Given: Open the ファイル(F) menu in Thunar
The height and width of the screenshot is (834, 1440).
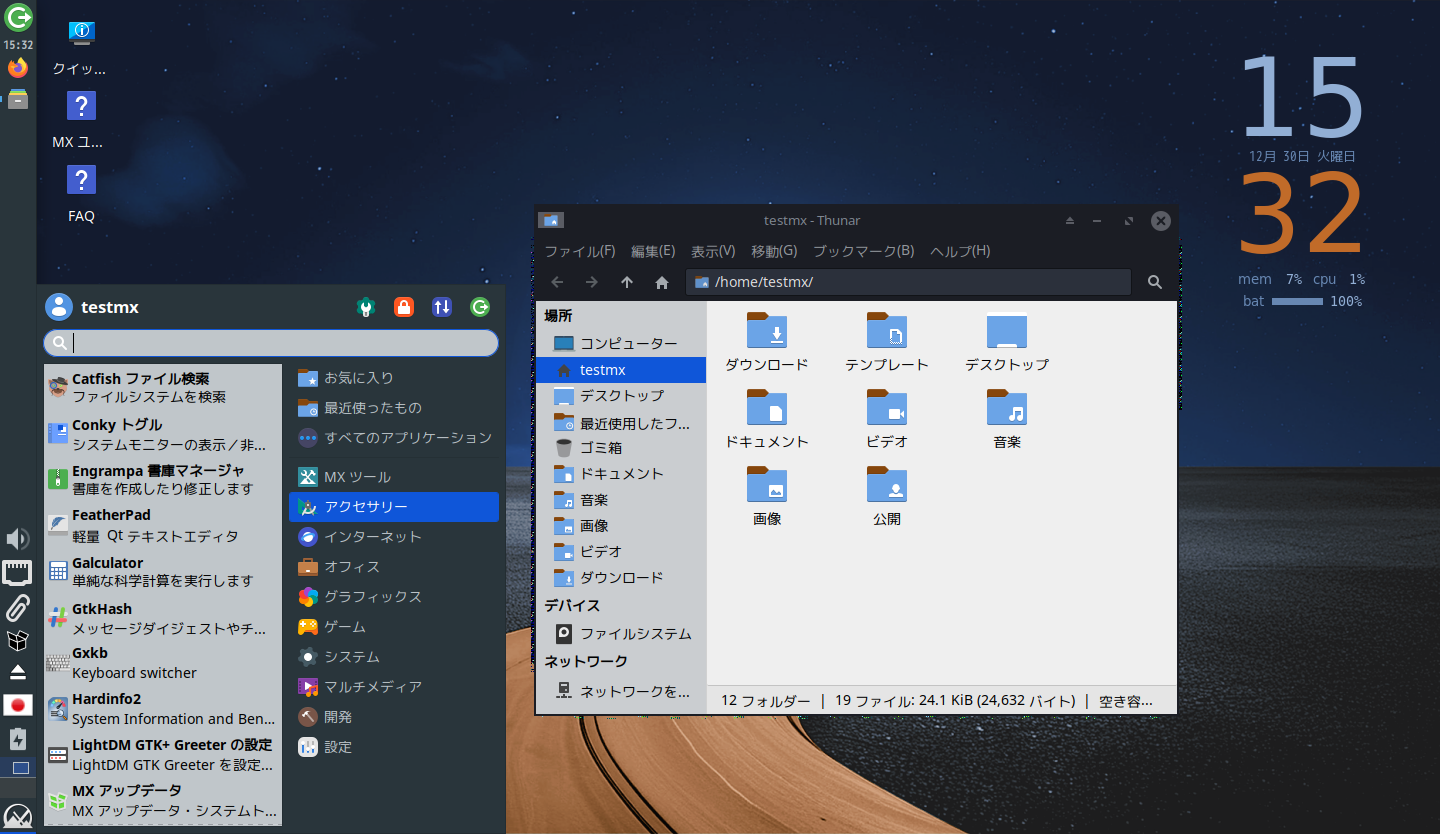Looking at the screenshot, I should tap(579, 251).
